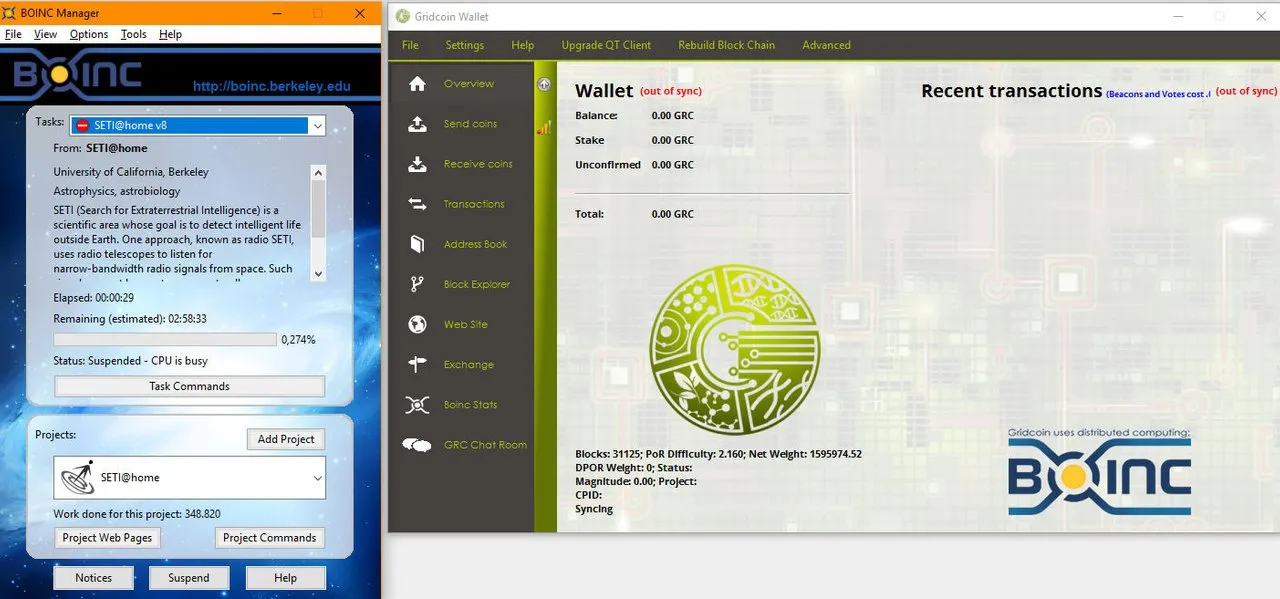Click the Web Site label
Viewport: 1280px width, 599px height.
[x=466, y=324]
